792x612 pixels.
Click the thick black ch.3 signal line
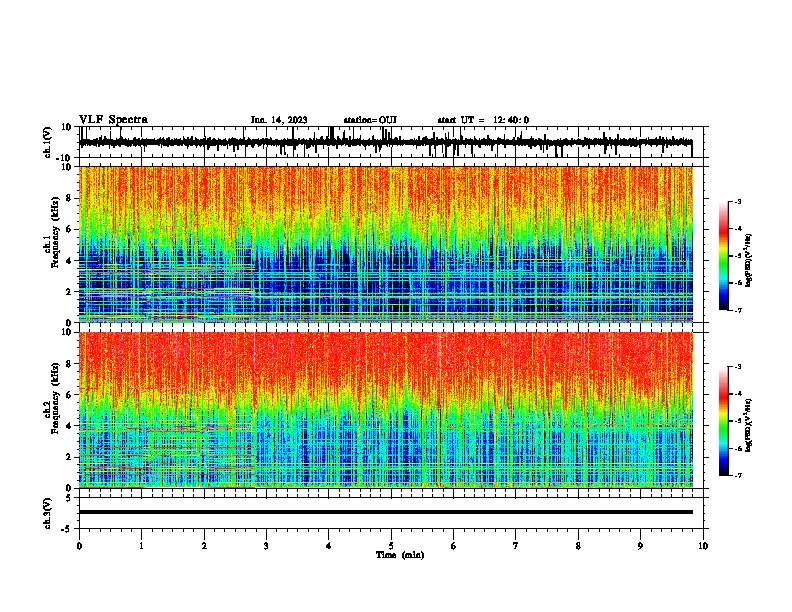point(386,512)
